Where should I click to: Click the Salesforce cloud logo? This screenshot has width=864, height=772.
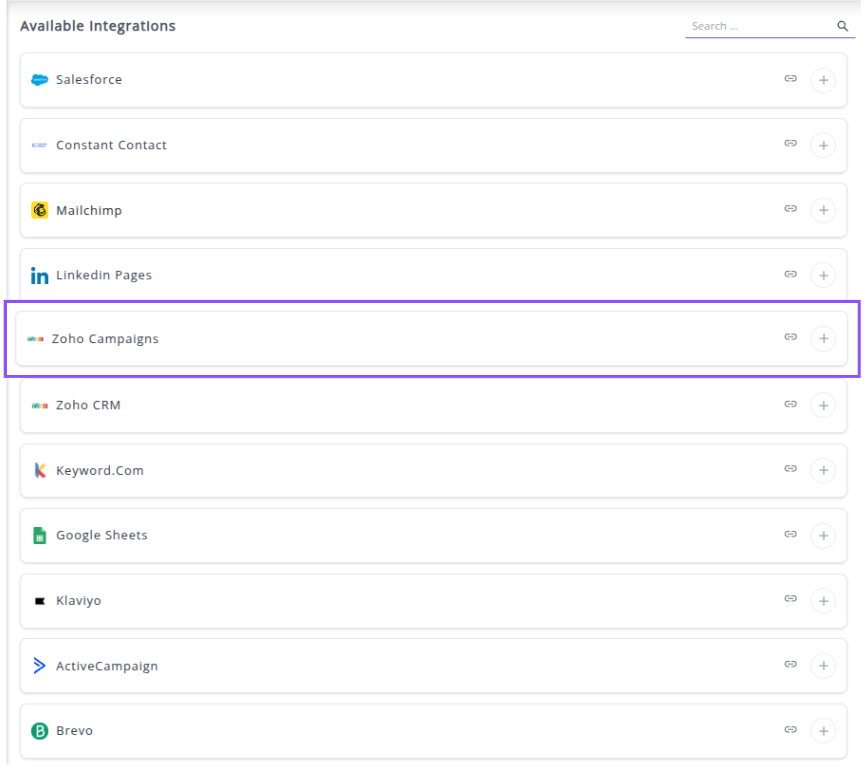40,80
